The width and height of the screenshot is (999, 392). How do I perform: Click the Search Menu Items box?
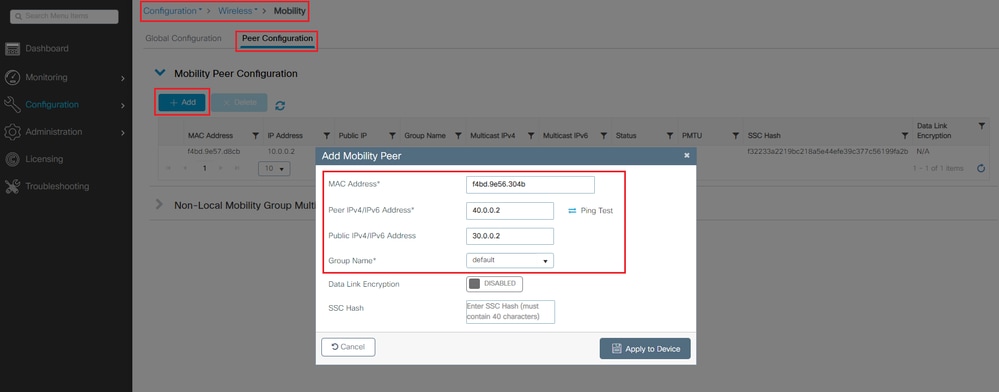65,16
